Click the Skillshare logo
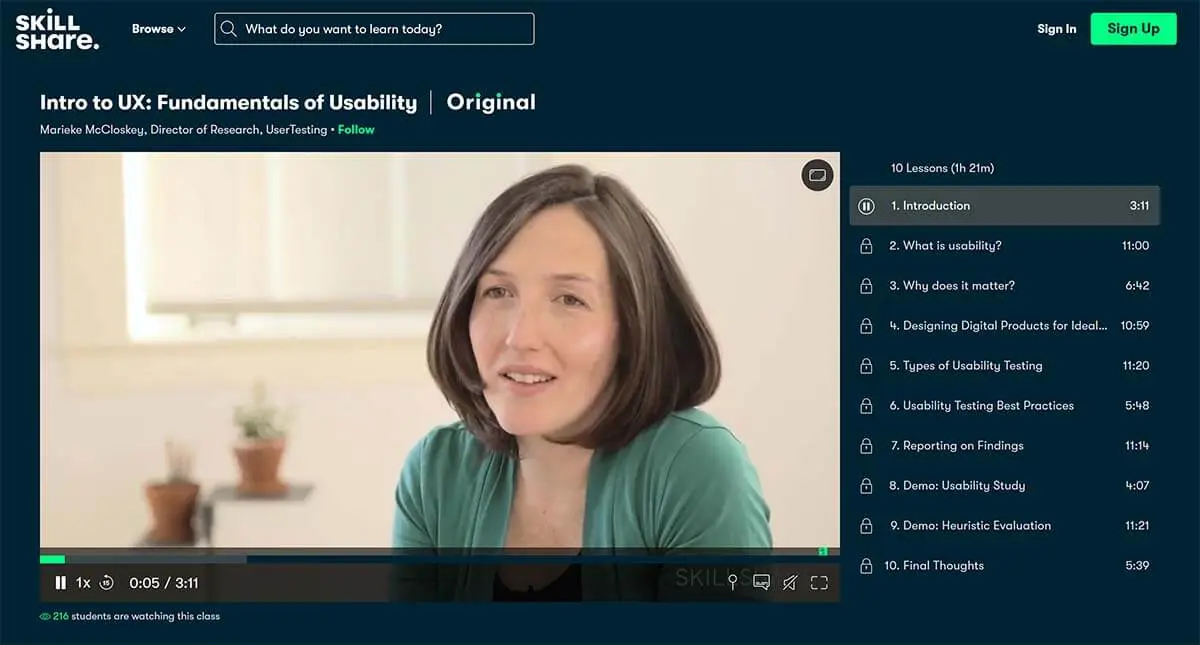 [x=57, y=29]
